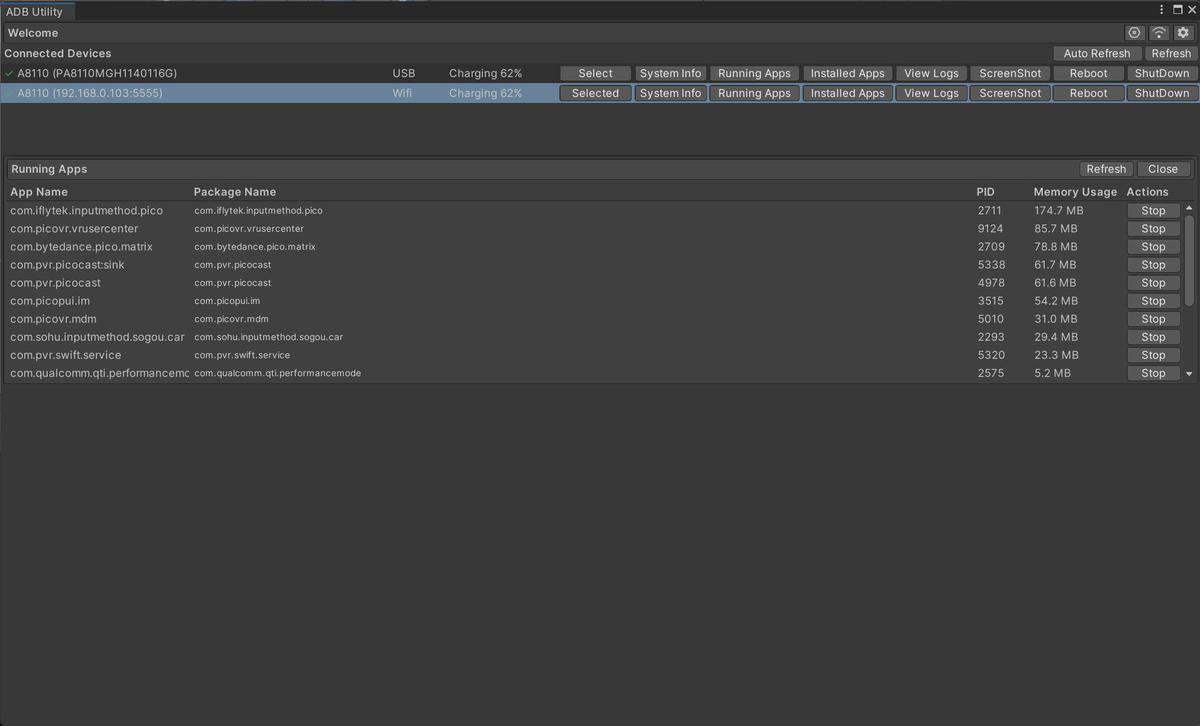Open the window's three-dot options menu
This screenshot has height=726, width=1200.
coord(1162,10)
